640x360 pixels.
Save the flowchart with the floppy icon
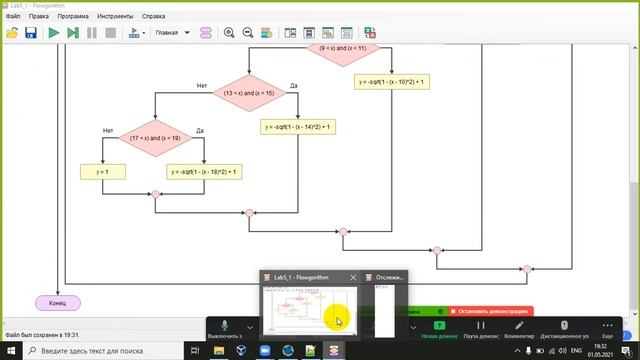click(x=31, y=33)
